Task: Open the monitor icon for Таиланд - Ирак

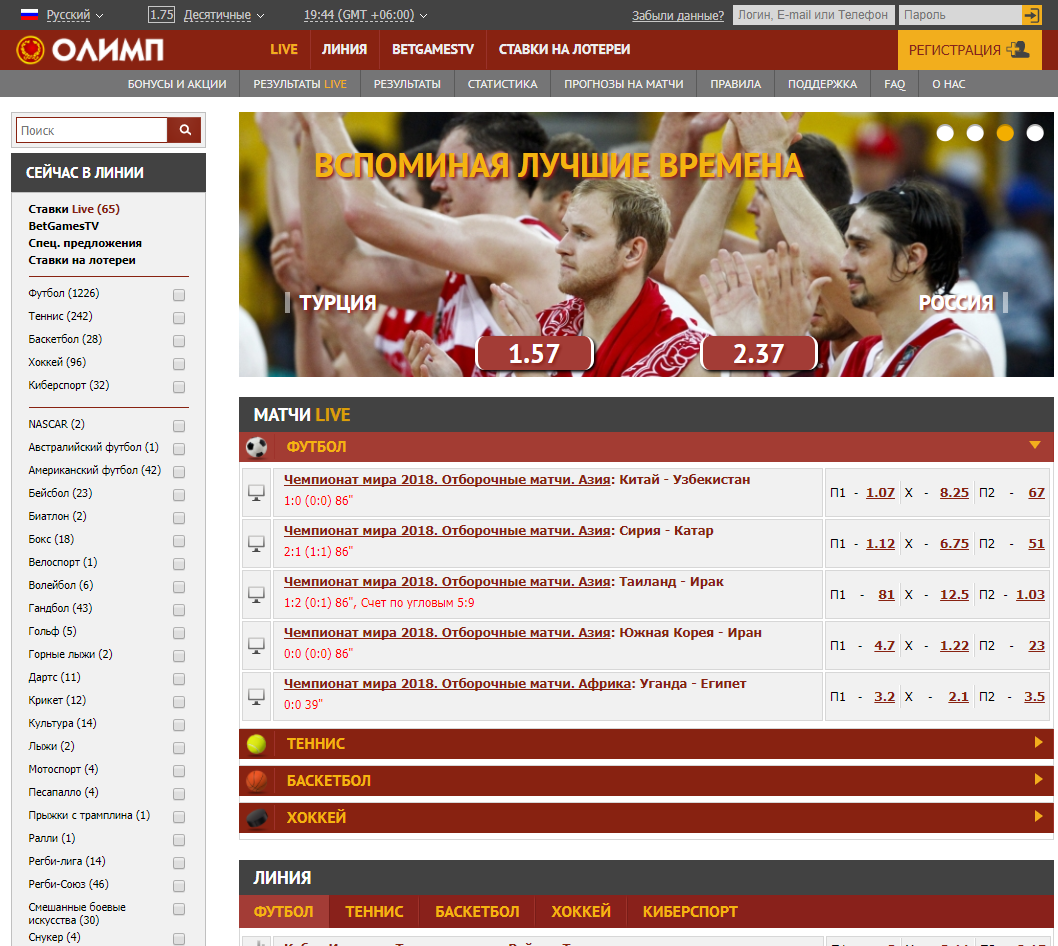Action: [x=256, y=594]
